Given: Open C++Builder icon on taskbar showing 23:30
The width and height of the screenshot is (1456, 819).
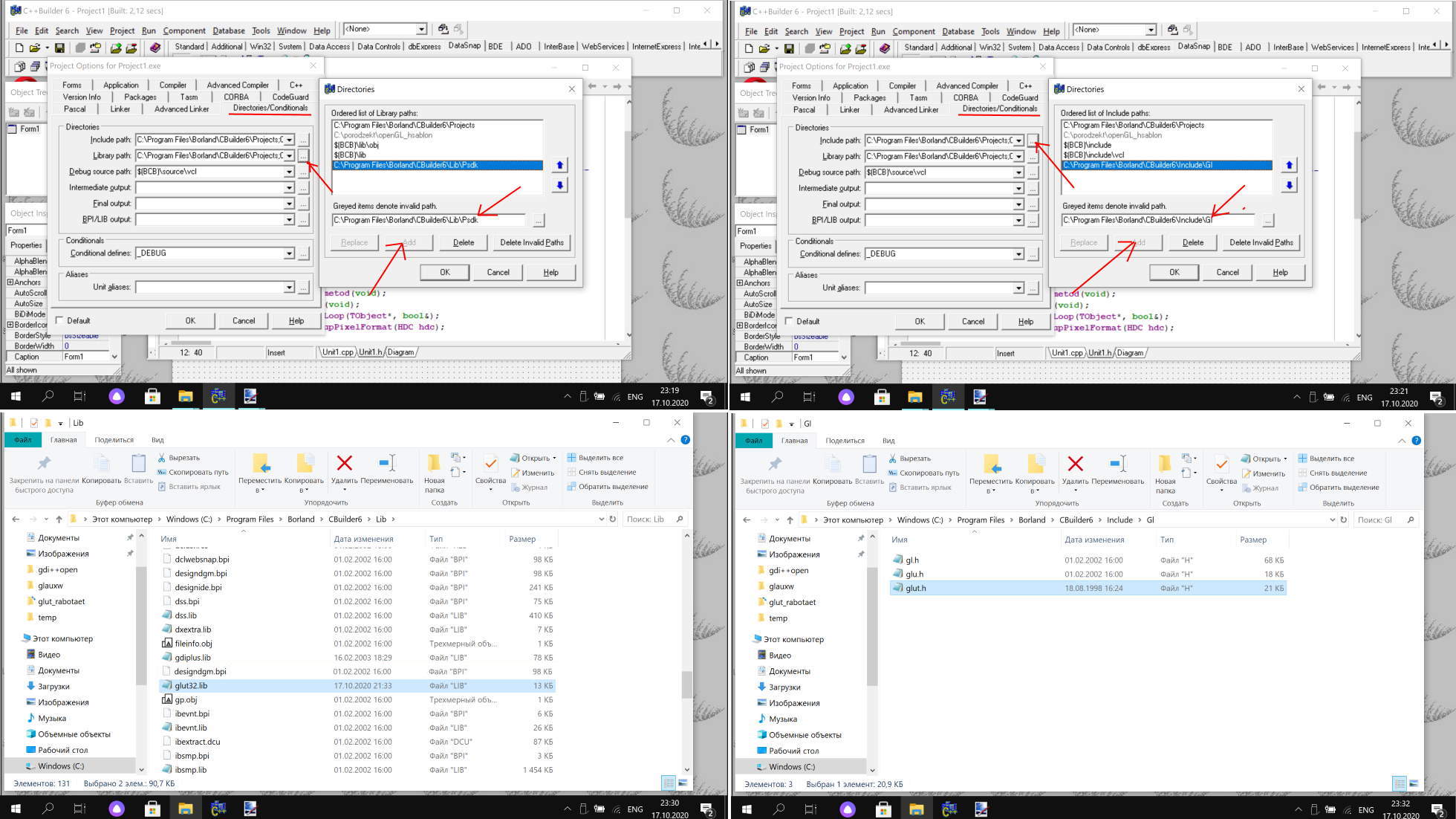Looking at the screenshot, I should 218,808.
